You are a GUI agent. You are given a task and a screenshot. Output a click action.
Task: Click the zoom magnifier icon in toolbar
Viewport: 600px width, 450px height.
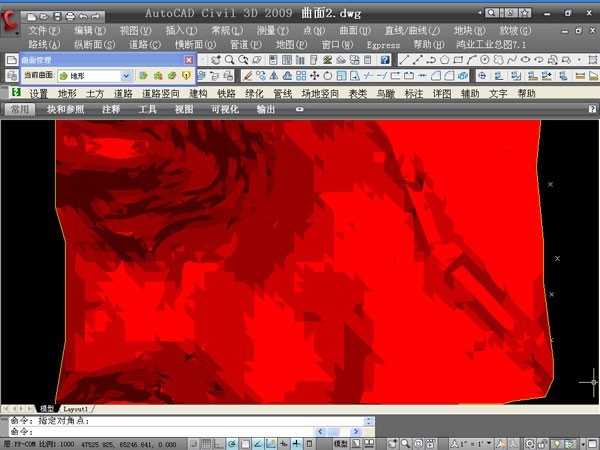click(230, 60)
